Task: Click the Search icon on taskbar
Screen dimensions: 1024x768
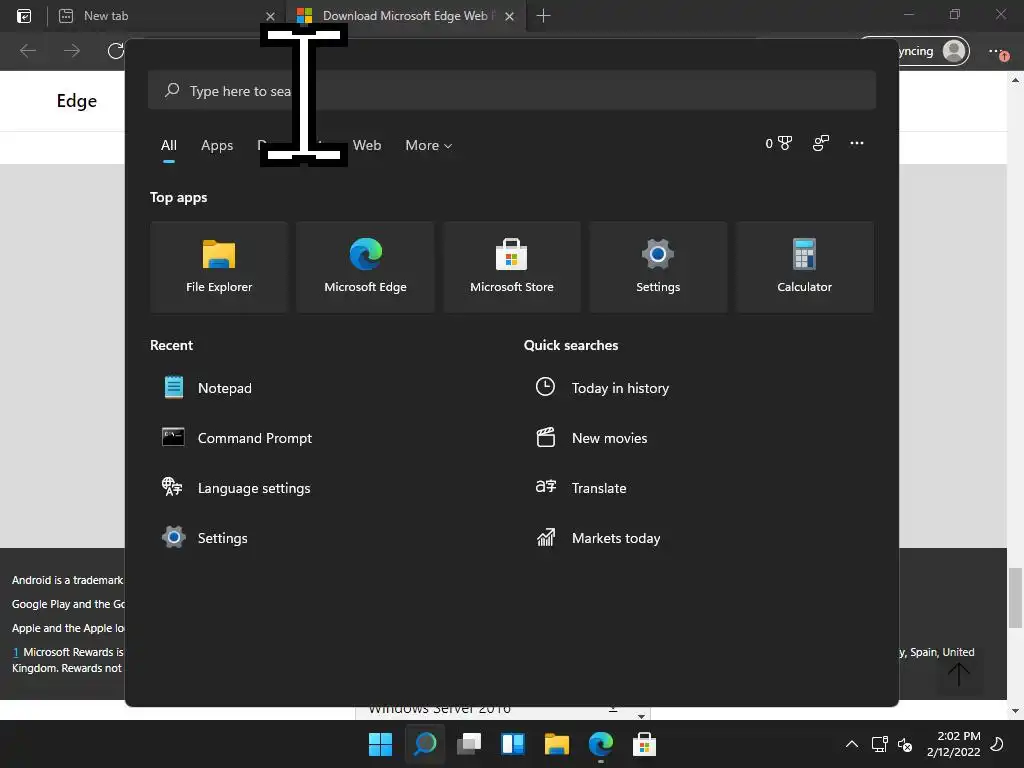Action: click(x=424, y=744)
